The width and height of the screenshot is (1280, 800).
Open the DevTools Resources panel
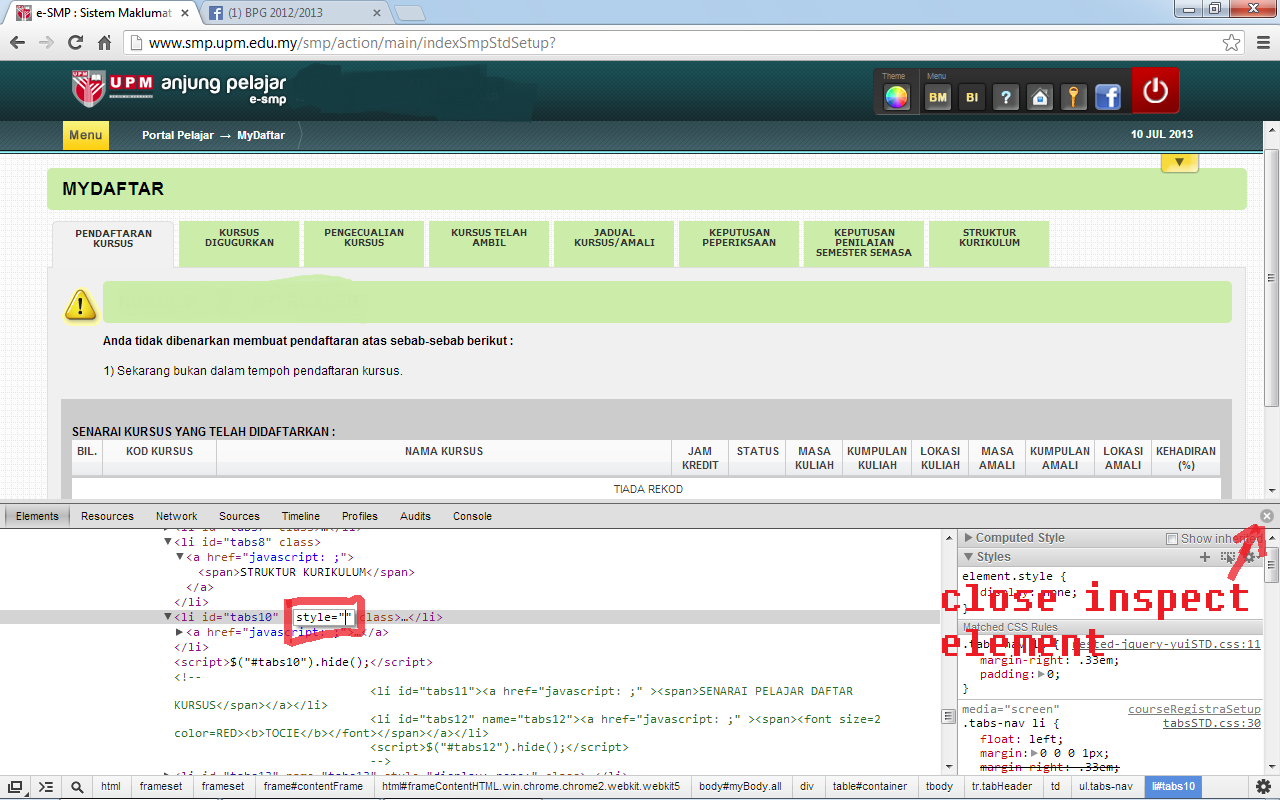coord(107,516)
